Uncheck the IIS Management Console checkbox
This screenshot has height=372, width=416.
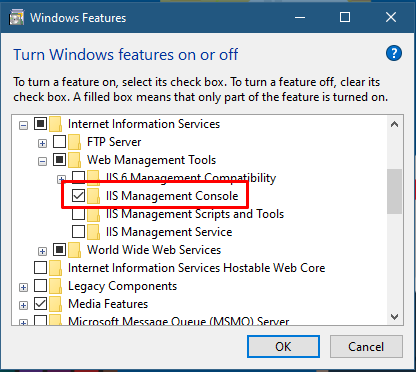[x=78, y=196]
